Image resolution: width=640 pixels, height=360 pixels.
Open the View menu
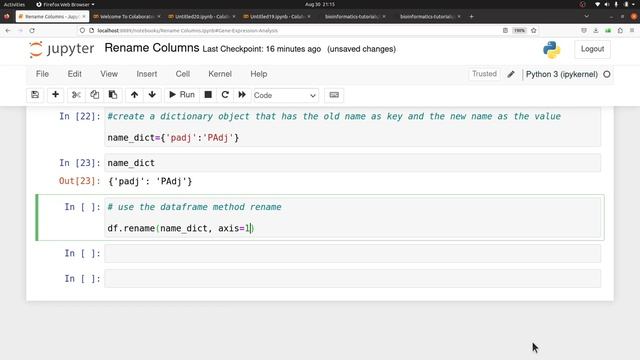109,74
